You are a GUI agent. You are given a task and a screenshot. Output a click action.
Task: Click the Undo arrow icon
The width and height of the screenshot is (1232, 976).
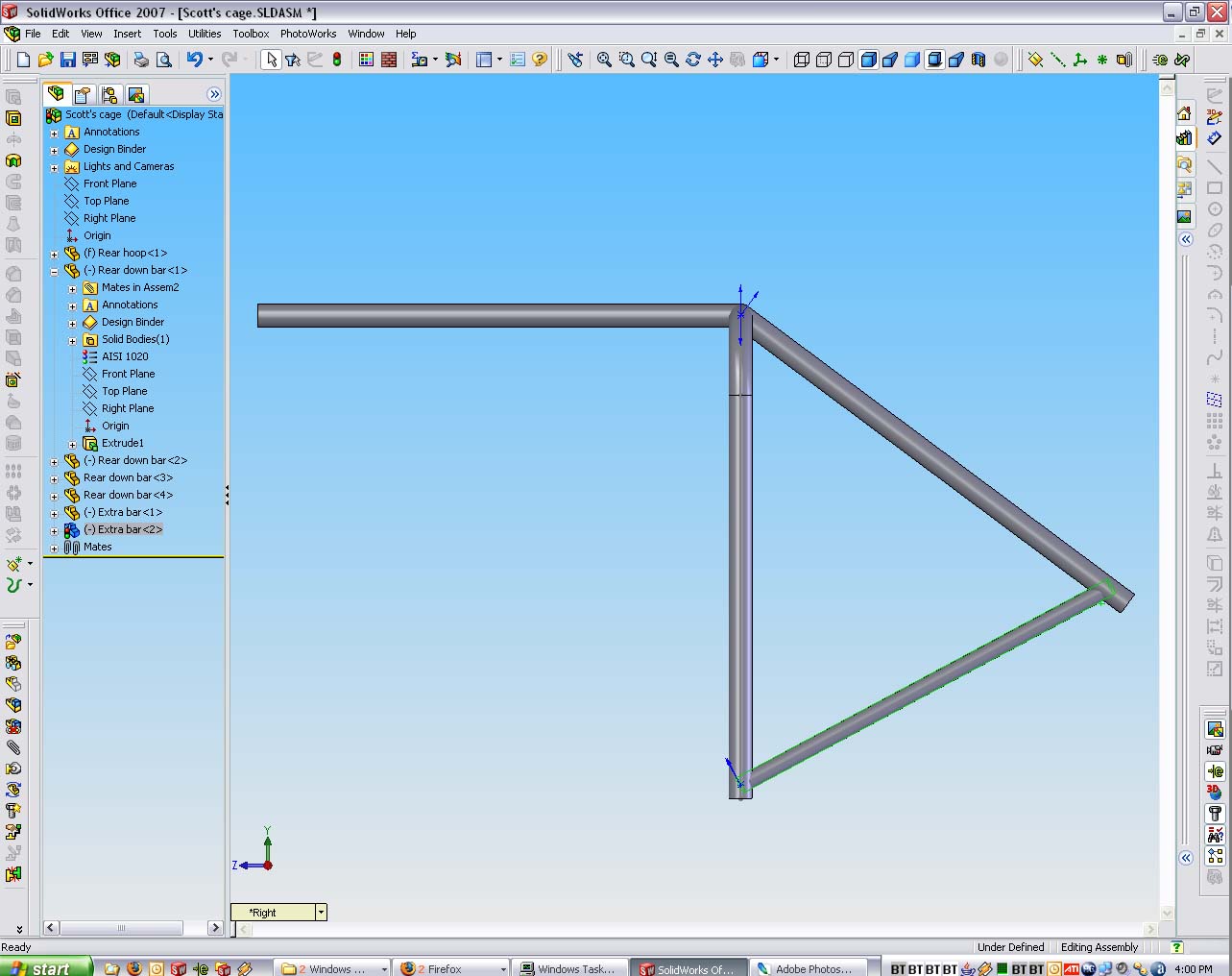pyautogui.click(x=194, y=60)
